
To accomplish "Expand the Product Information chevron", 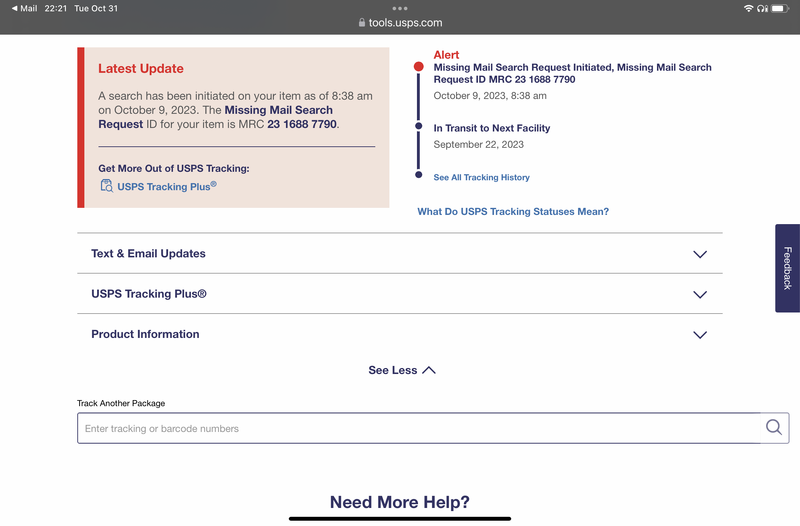I will [x=700, y=335].
